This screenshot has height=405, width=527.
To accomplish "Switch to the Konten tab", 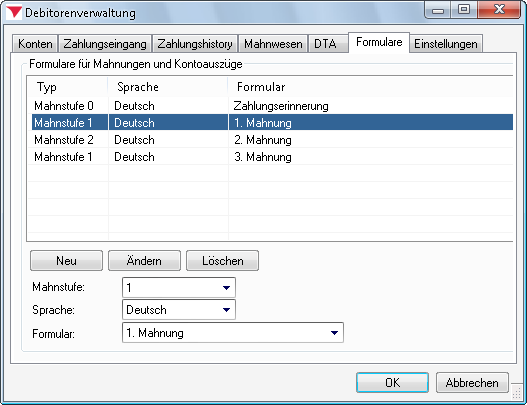I will coord(35,44).
